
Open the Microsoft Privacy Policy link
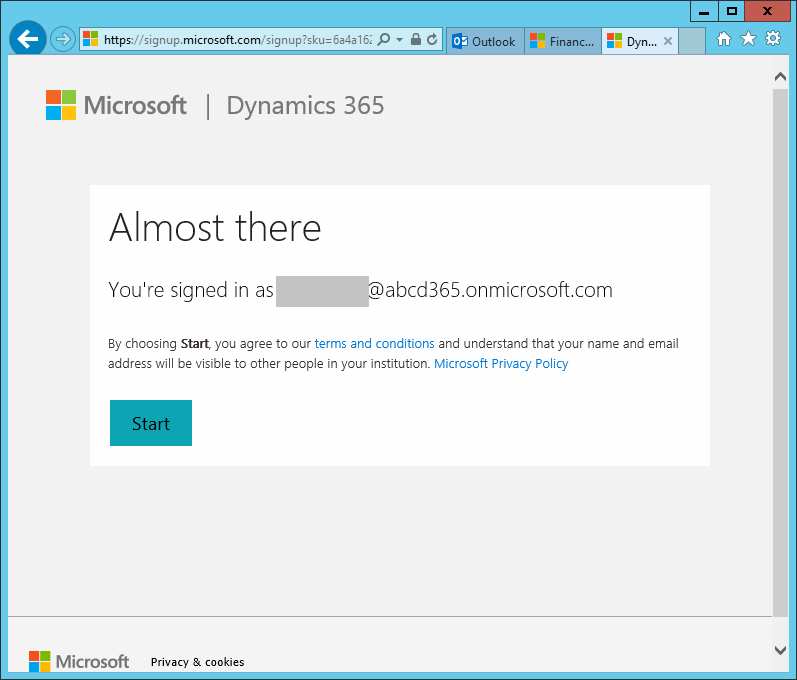coord(501,364)
